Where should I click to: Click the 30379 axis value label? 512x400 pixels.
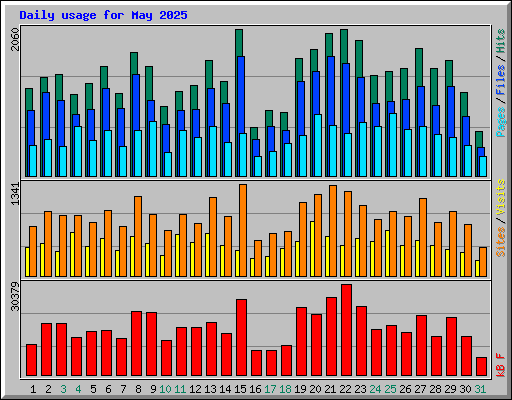click(15, 296)
